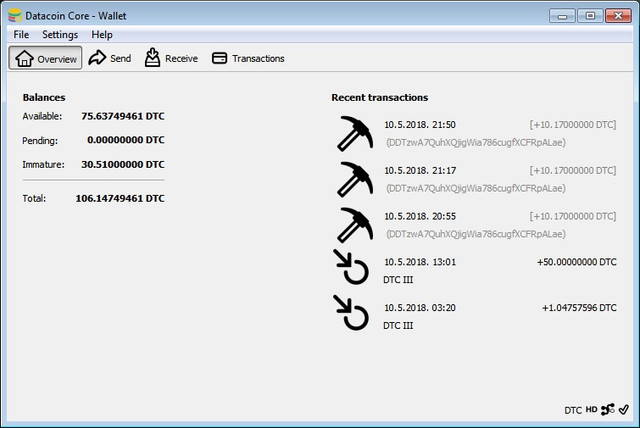Click the received icon for 03:20 transaction

tap(351, 312)
